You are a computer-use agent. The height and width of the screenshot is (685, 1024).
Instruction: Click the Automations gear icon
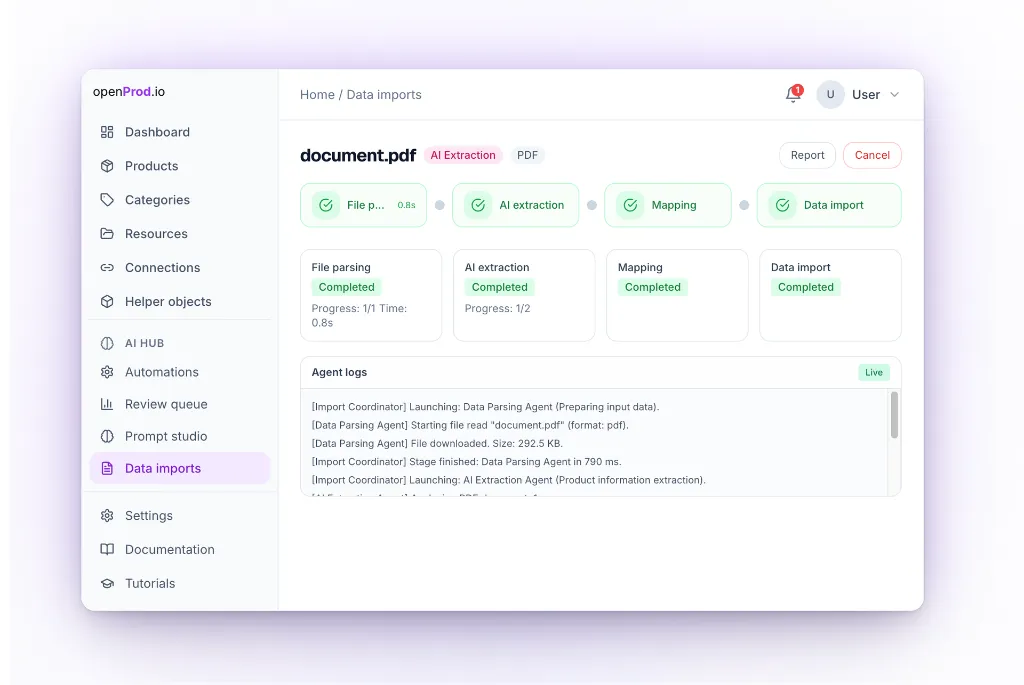[x=107, y=372]
